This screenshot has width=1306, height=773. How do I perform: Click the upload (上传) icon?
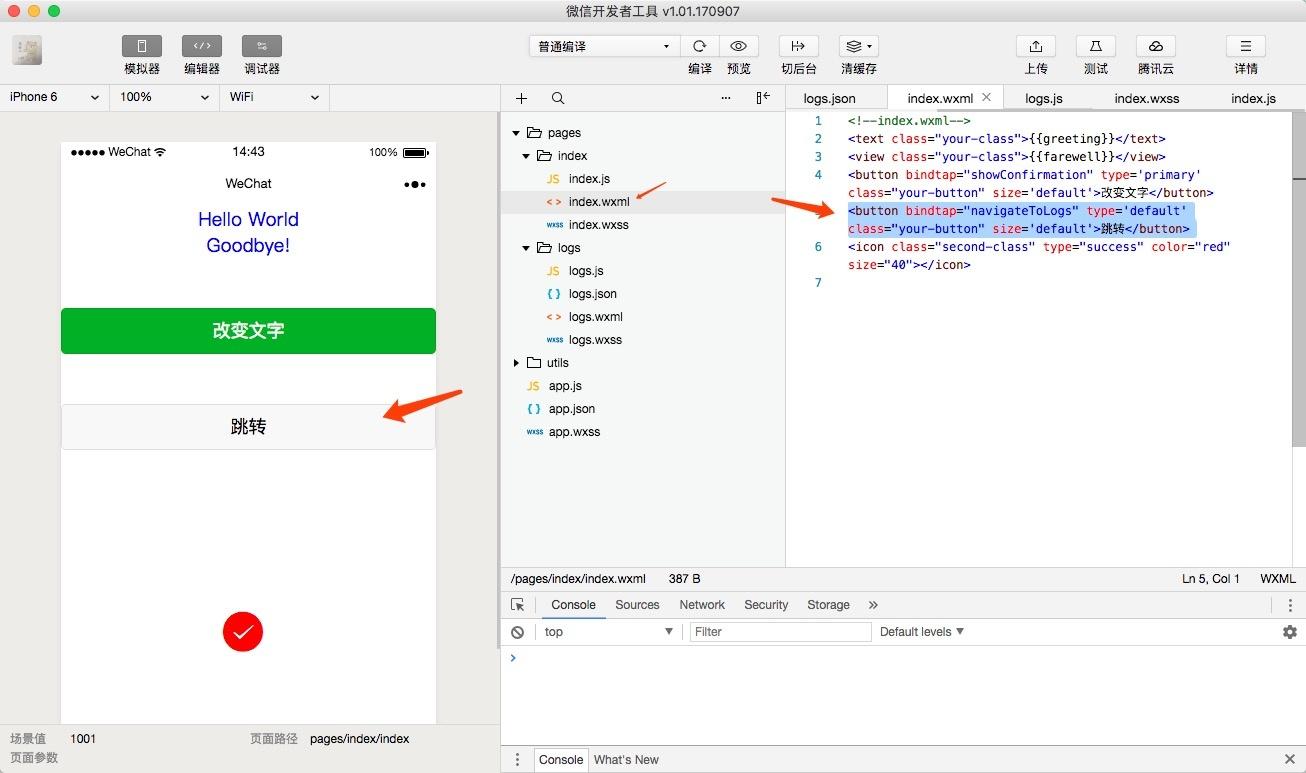pyautogui.click(x=1036, y=46)
